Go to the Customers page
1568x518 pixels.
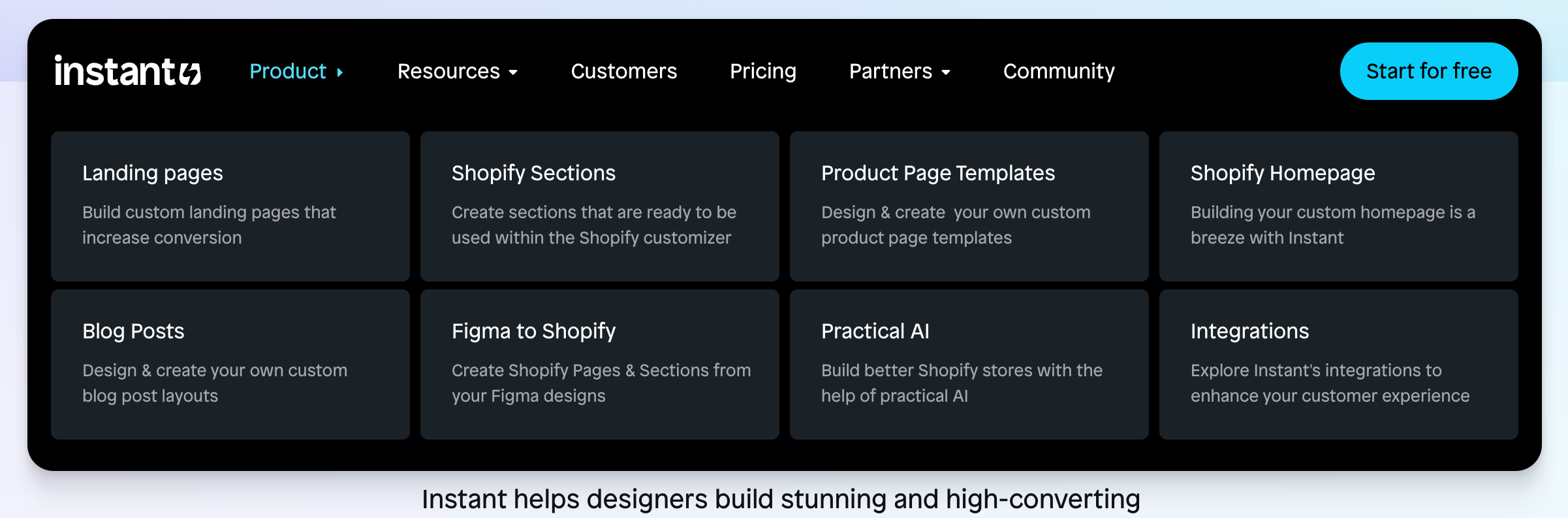[623, 71]
